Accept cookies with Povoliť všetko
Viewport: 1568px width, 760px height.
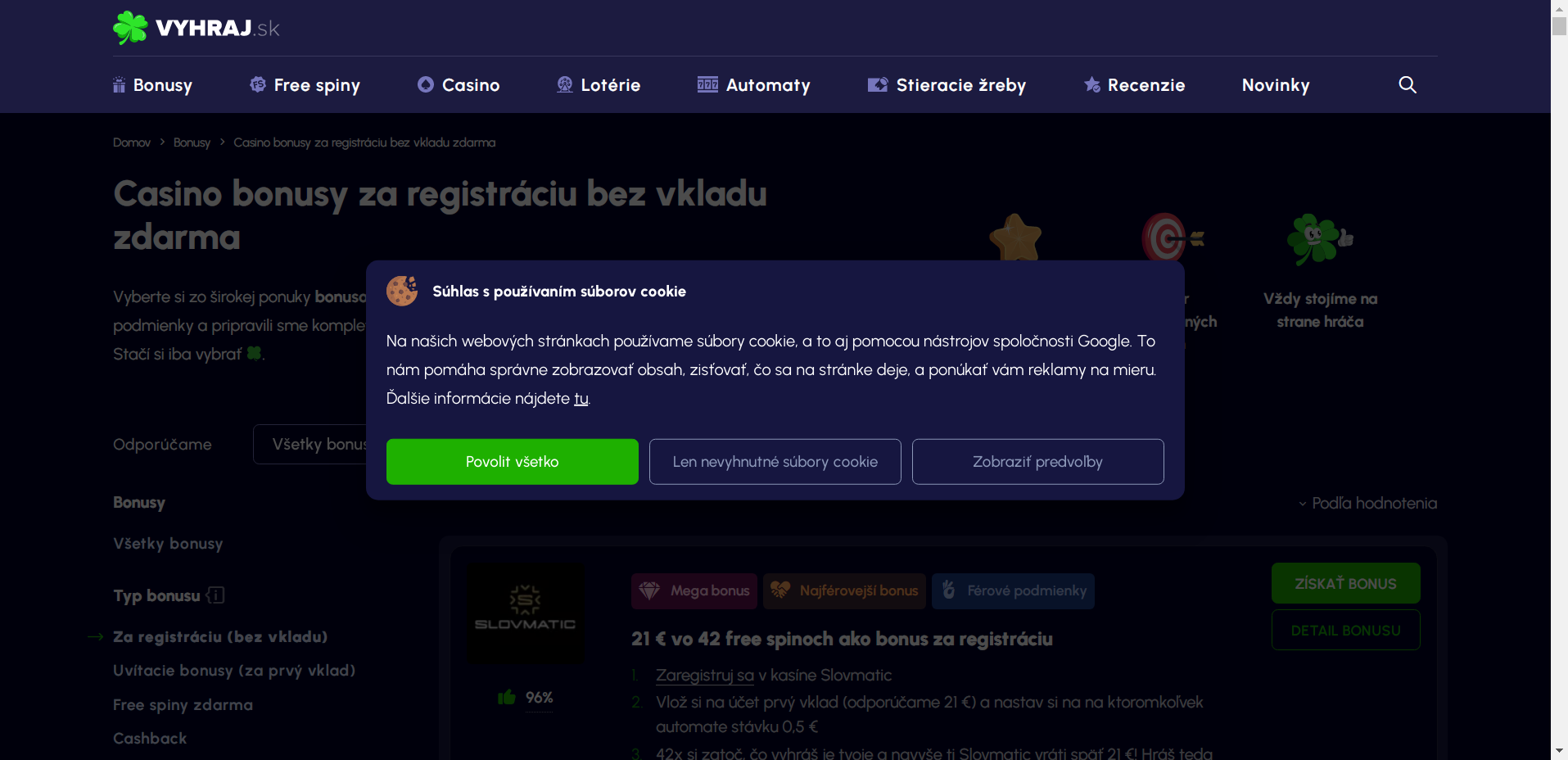513,462
